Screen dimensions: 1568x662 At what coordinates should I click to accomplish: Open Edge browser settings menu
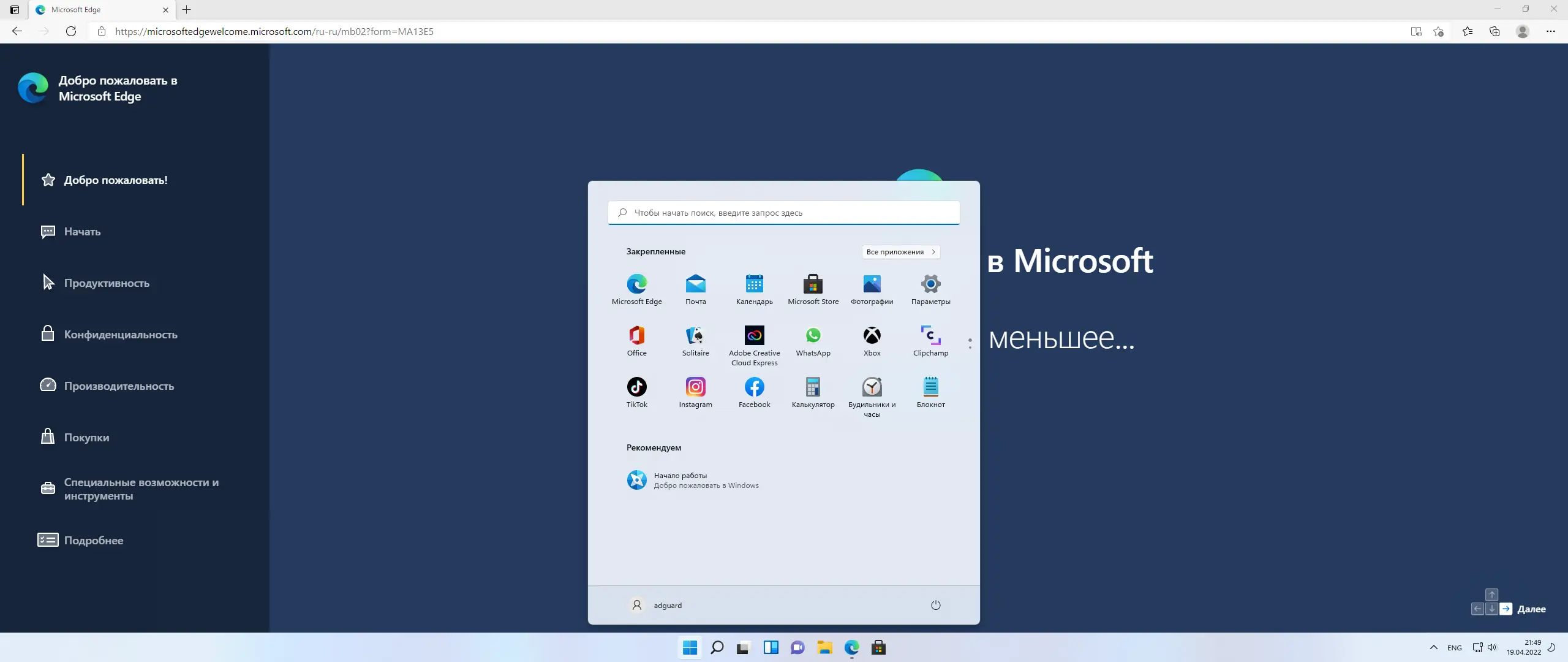pyautogui.click(x=1552, y=31)
